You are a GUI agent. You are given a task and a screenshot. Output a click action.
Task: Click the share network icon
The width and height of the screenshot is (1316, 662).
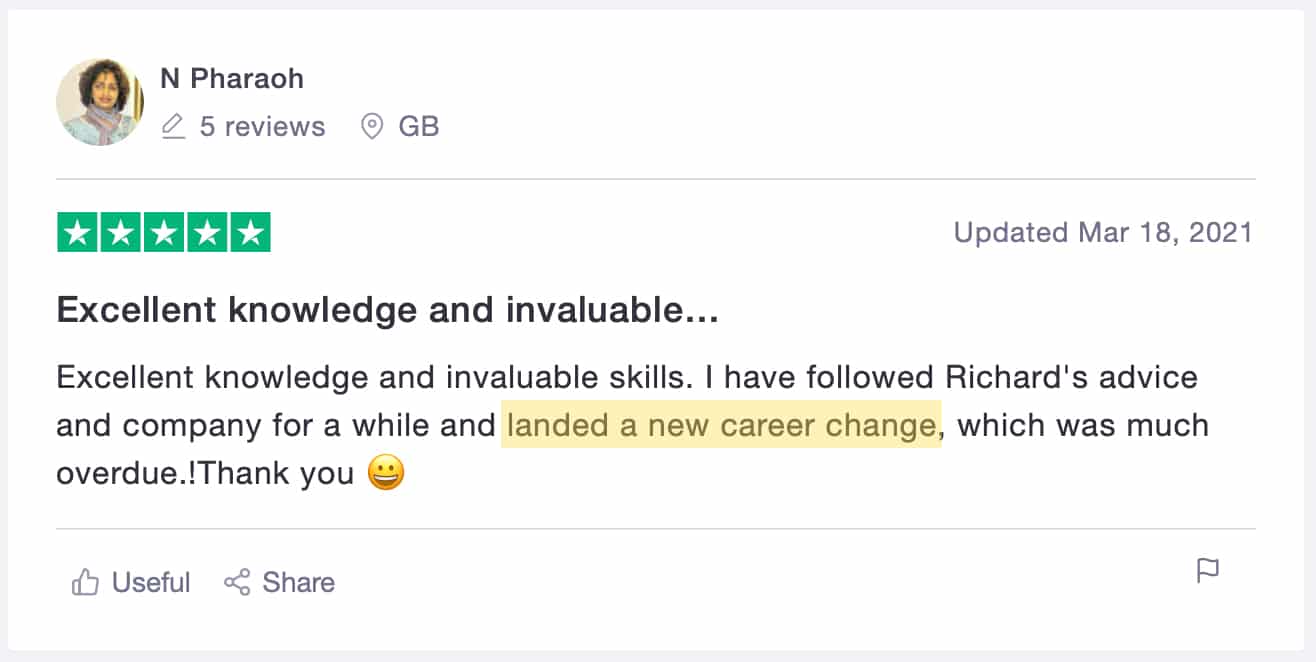237,582
